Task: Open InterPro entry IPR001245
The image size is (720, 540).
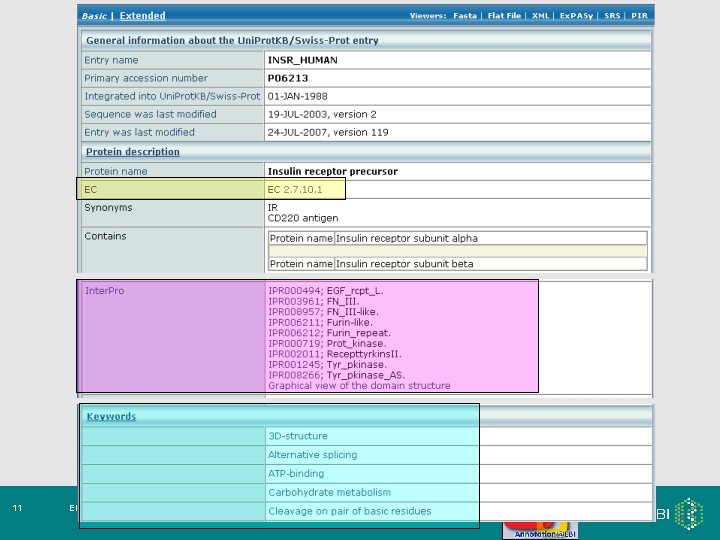Action: [294, 365]
